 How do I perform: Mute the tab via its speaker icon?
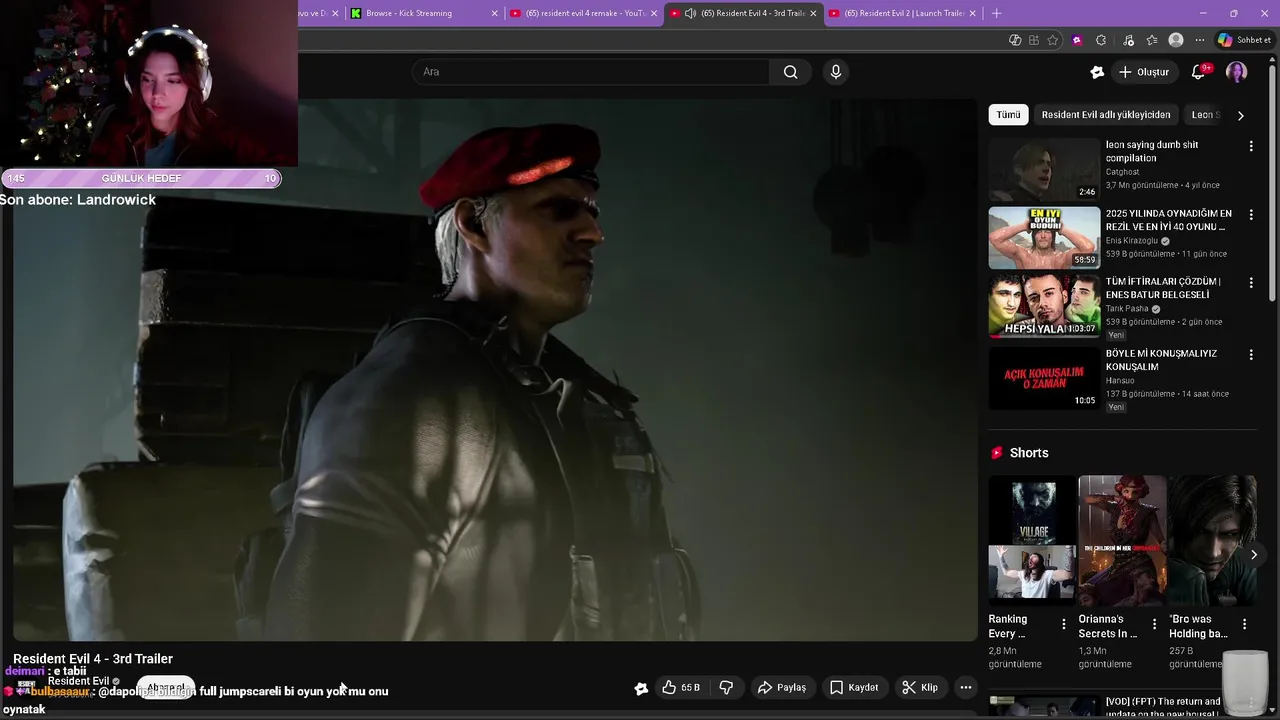pyautogui.click(x=691, y=13)
